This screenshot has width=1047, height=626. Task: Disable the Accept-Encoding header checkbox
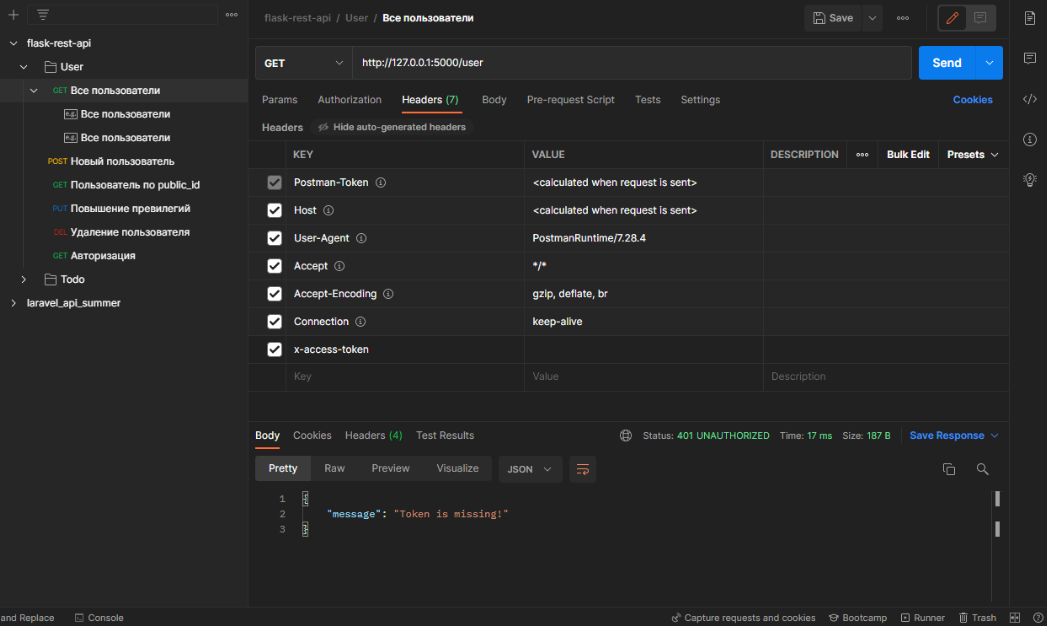[x=274, y=294]
